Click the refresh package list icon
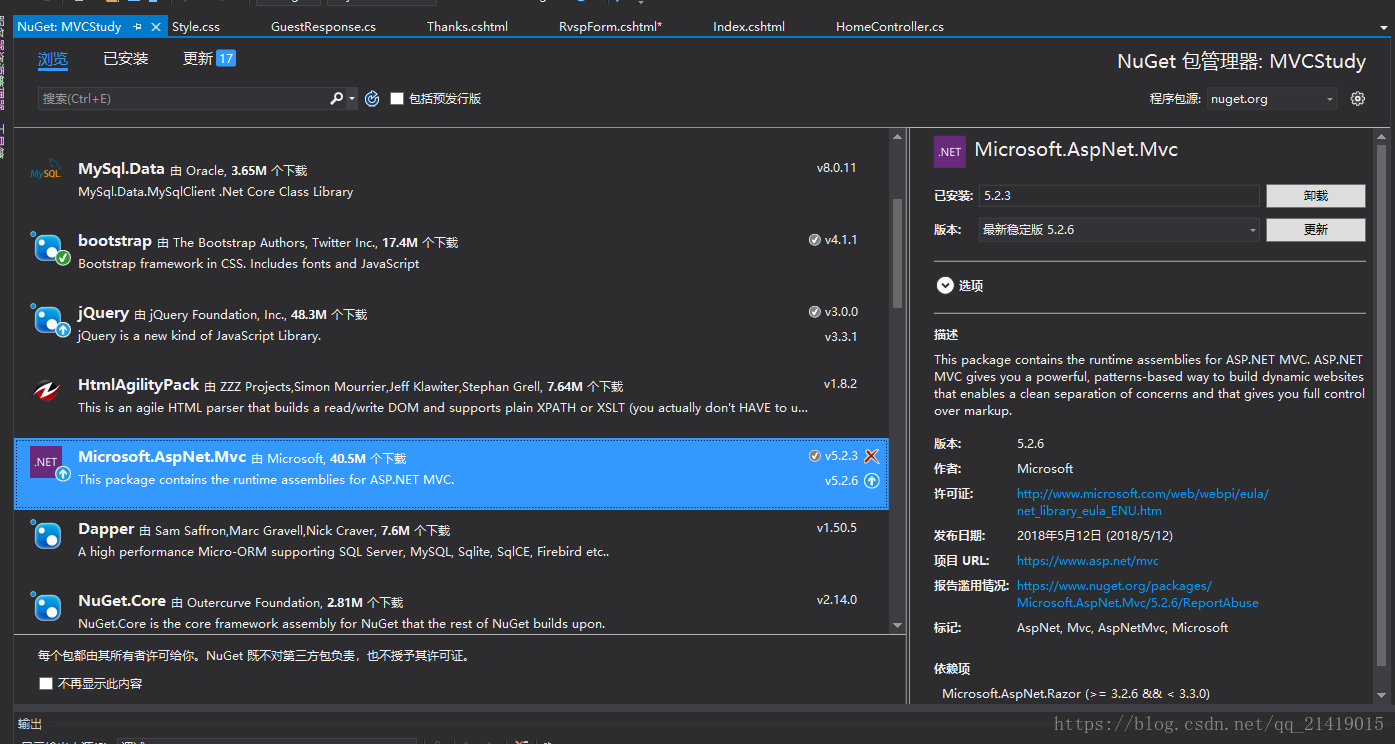 click(372, 99)
